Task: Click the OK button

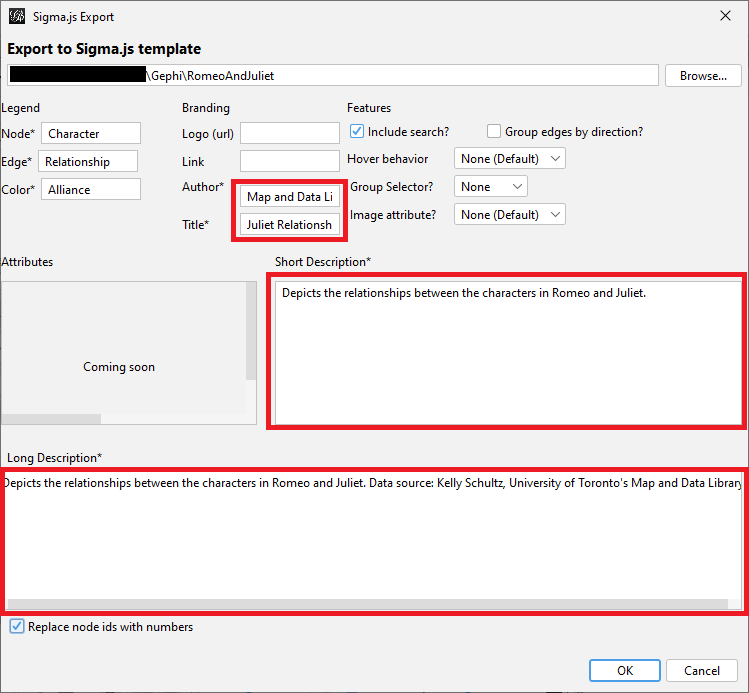Action: (x=625, y=671)
